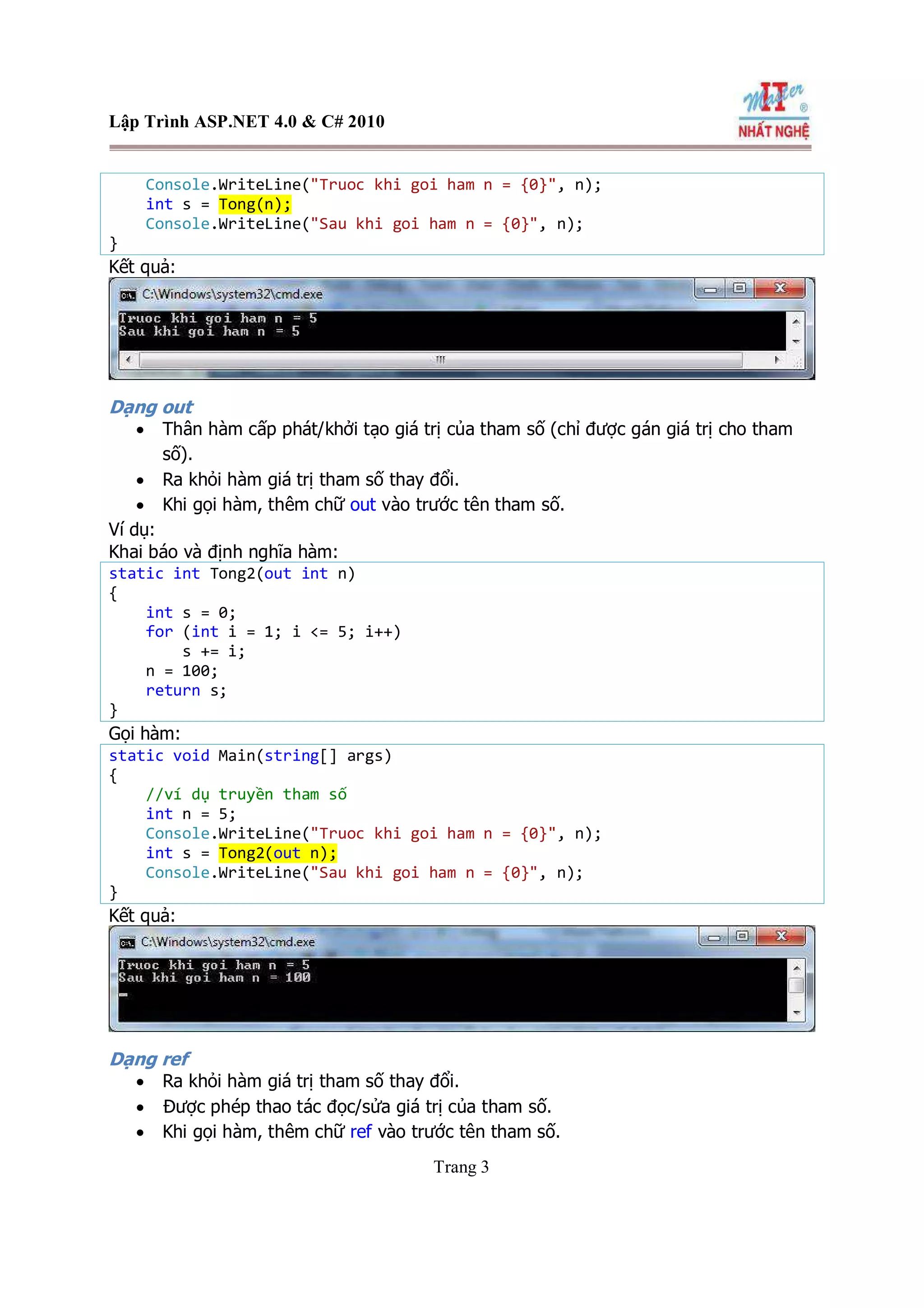Minimize the second cmd.exe window

point(713,937)
